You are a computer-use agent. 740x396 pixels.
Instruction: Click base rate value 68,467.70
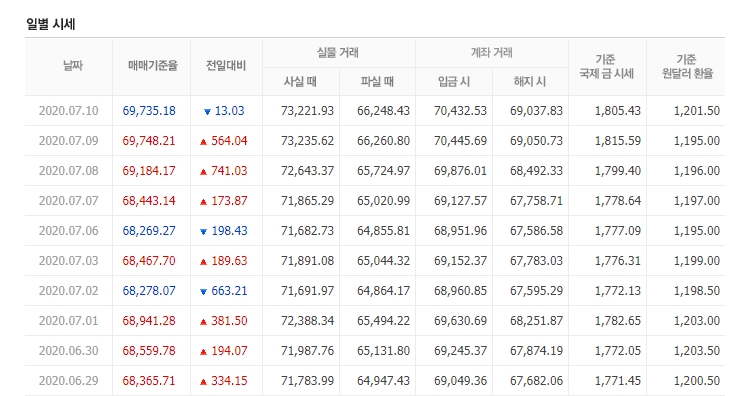tap(149, 261)
